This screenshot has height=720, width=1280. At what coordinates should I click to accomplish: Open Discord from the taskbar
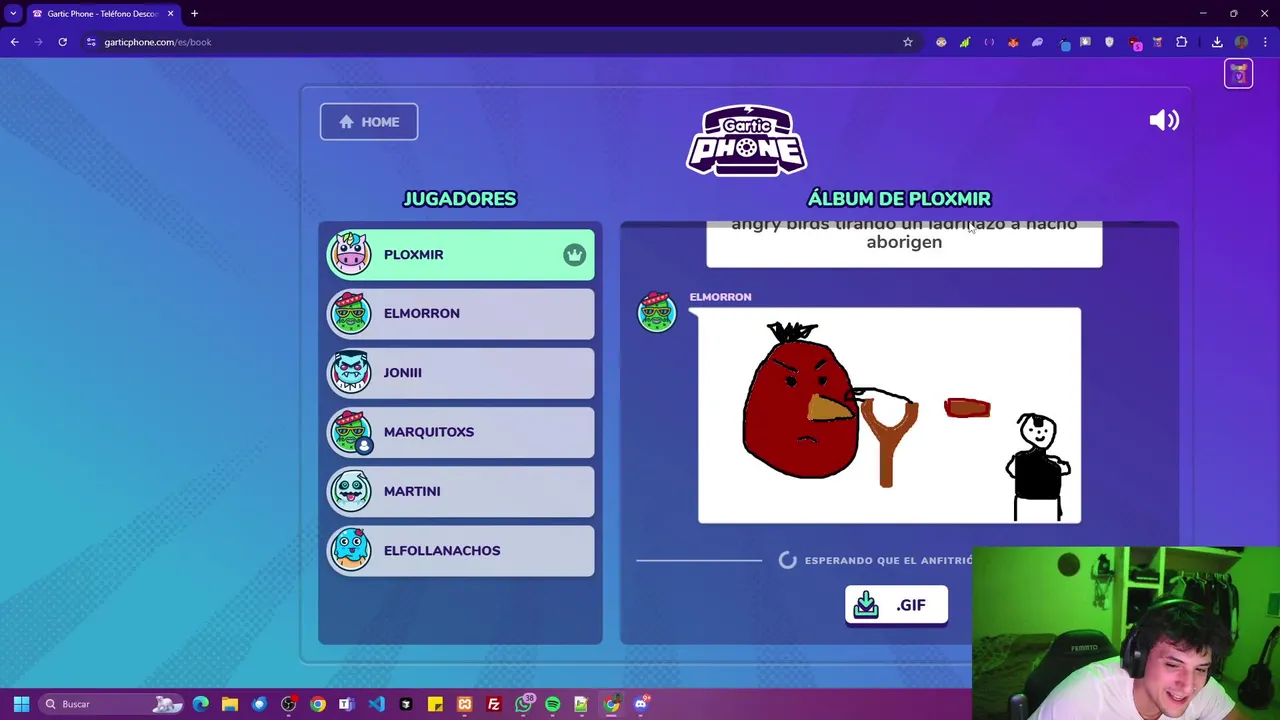tap(641, 704)
